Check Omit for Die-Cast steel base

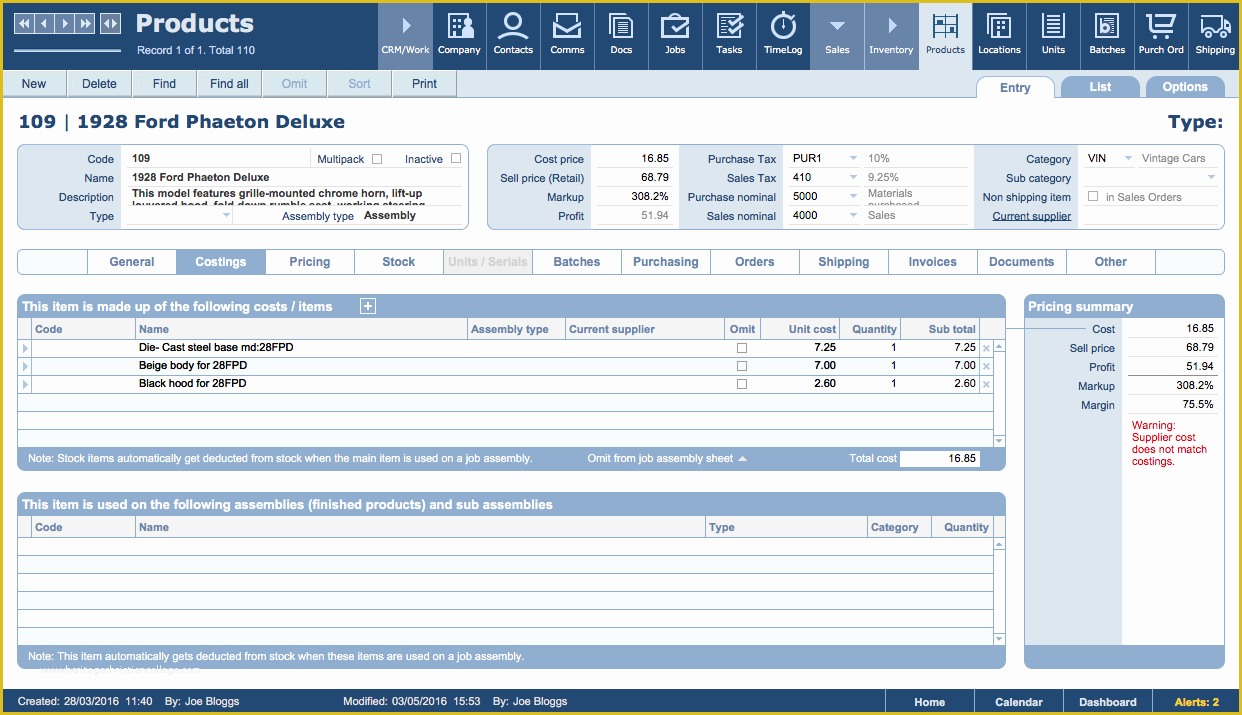click(741, 348)
